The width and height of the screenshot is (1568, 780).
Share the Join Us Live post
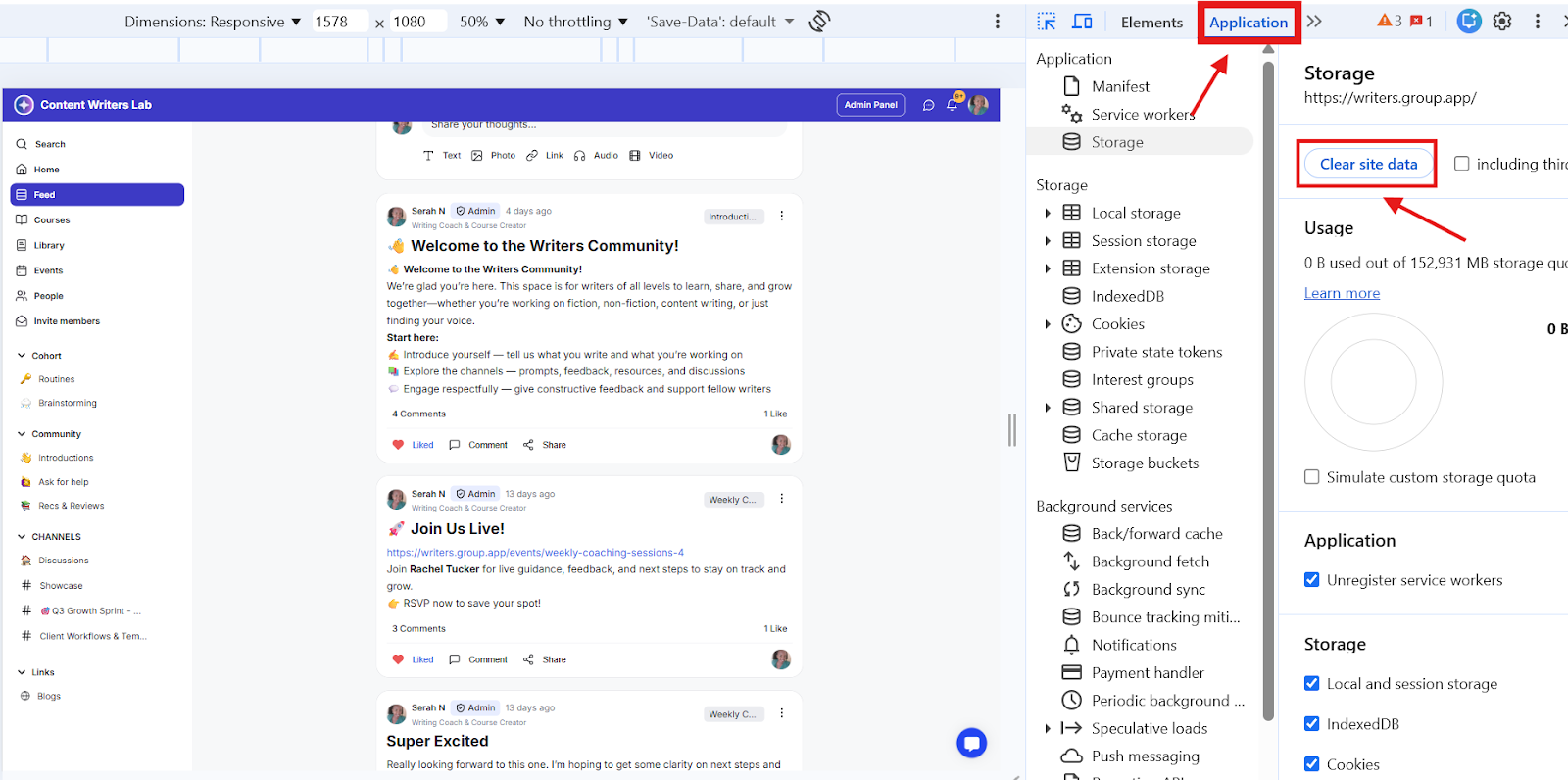coord(545,659)
